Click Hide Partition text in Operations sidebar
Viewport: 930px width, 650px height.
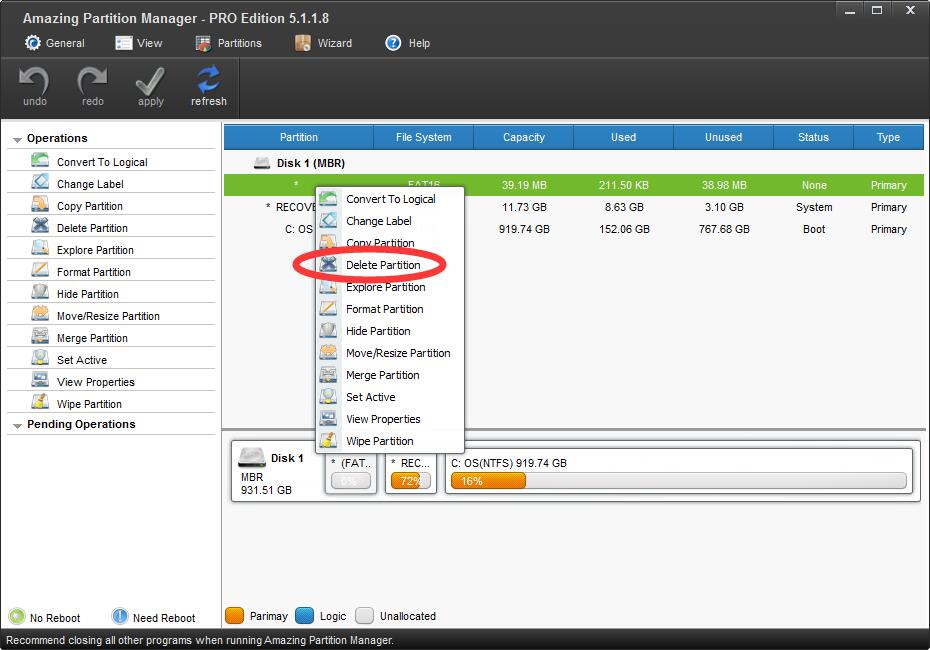[x=88, y=294]
